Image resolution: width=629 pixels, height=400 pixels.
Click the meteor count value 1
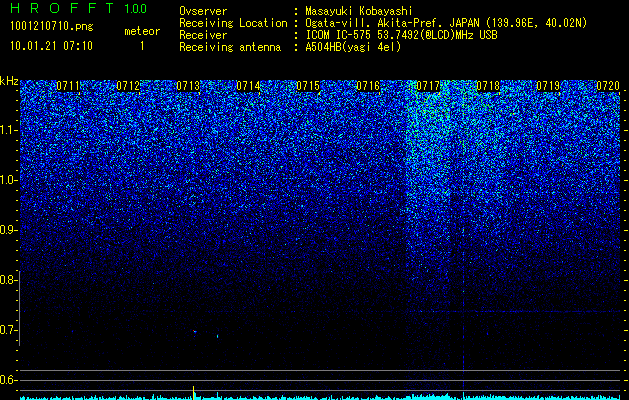click(x=142, y=46)
